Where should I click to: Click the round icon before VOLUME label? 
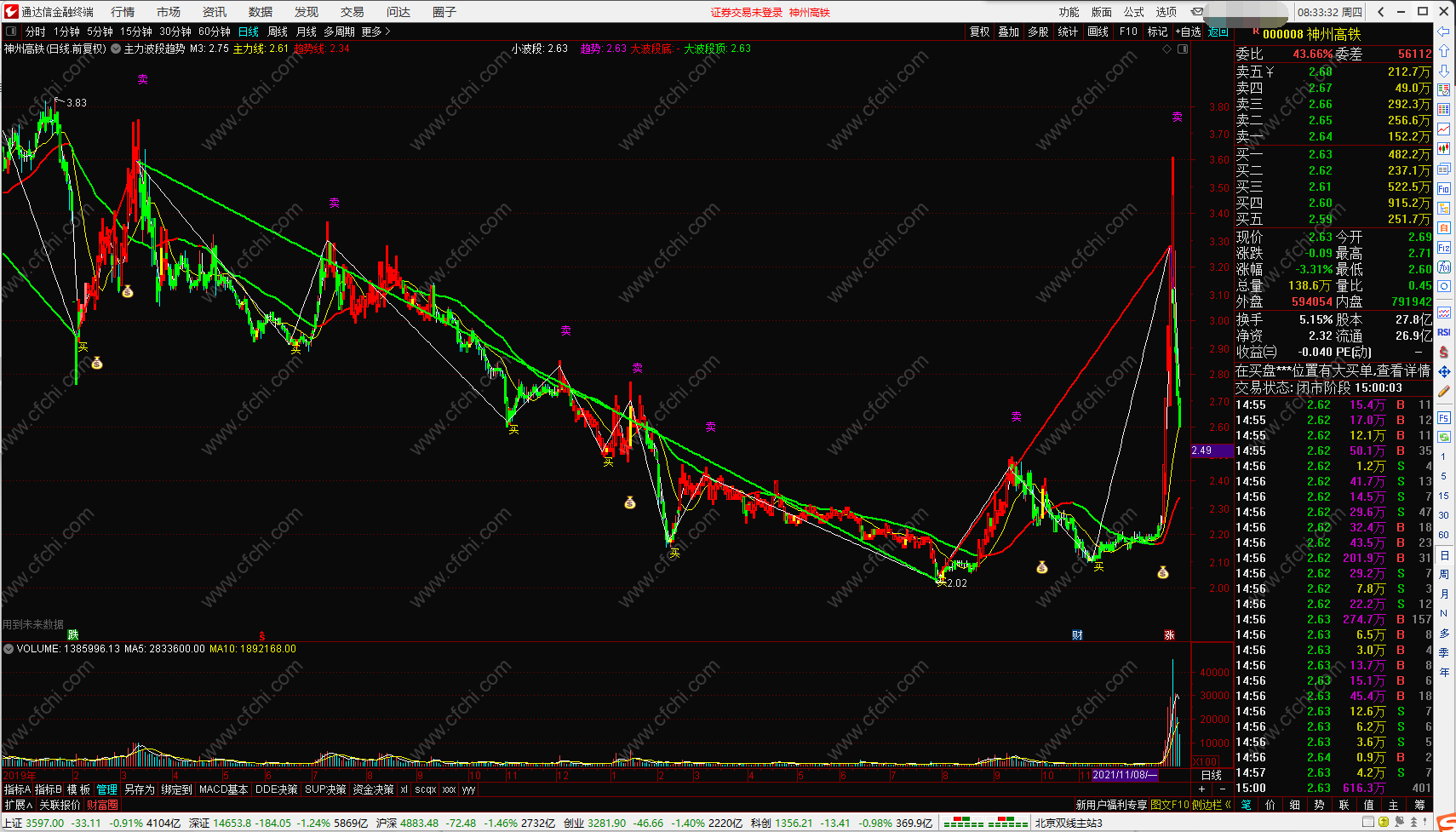9,649
